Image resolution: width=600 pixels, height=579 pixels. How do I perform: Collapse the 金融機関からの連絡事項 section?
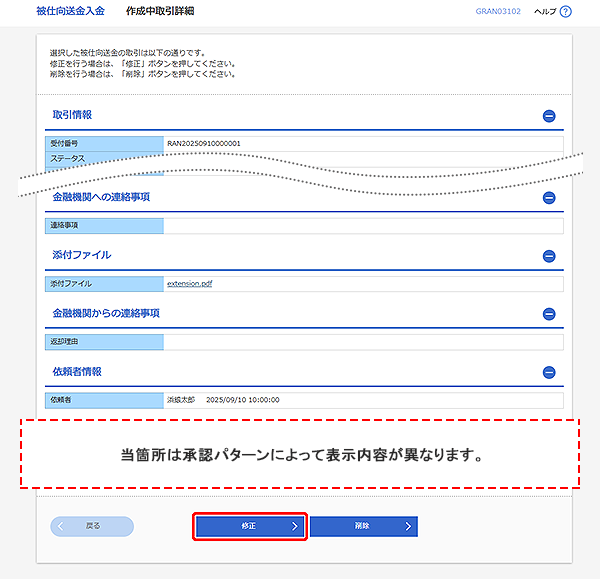(x=549, y=314)
